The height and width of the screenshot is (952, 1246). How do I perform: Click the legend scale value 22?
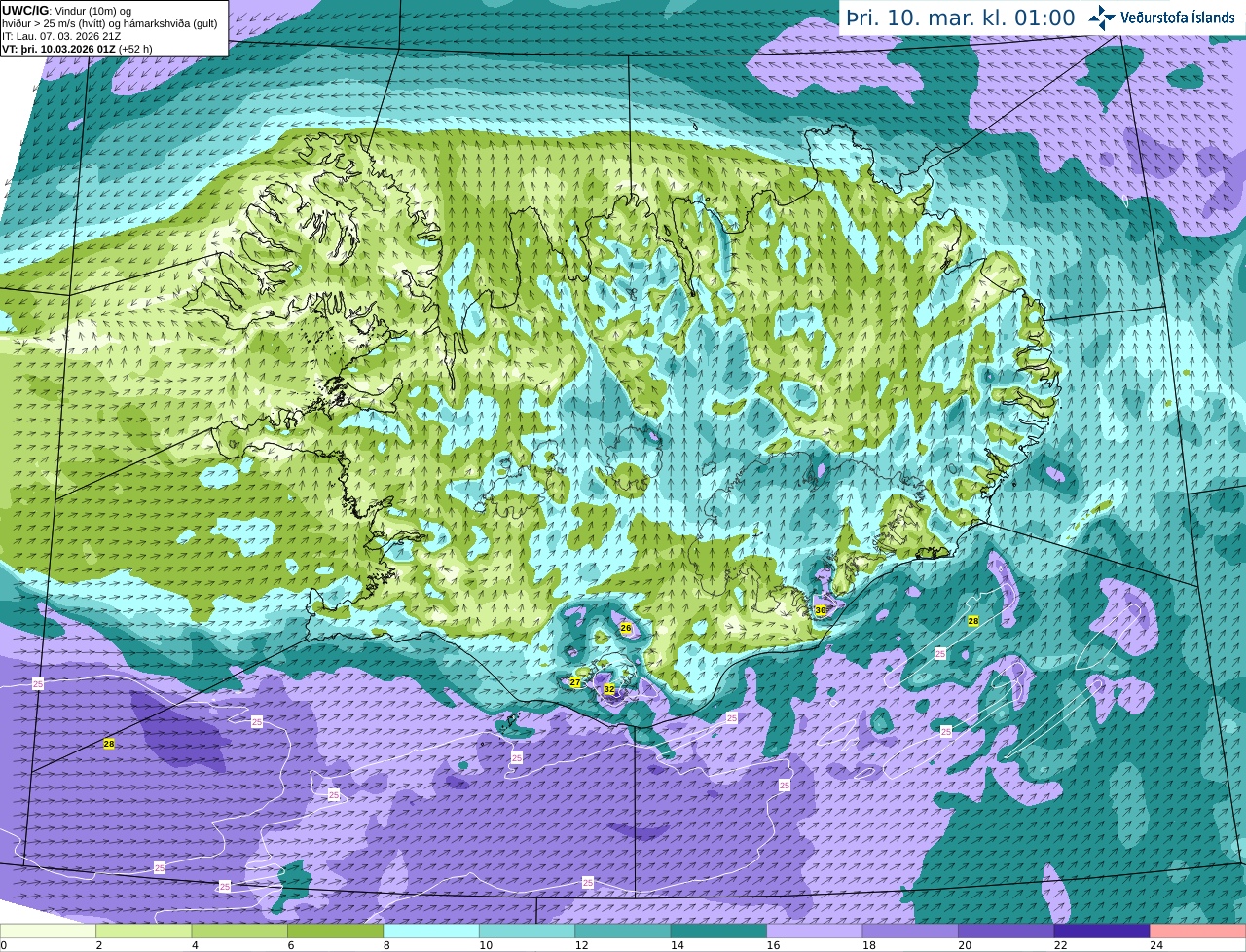(1060, 945)
